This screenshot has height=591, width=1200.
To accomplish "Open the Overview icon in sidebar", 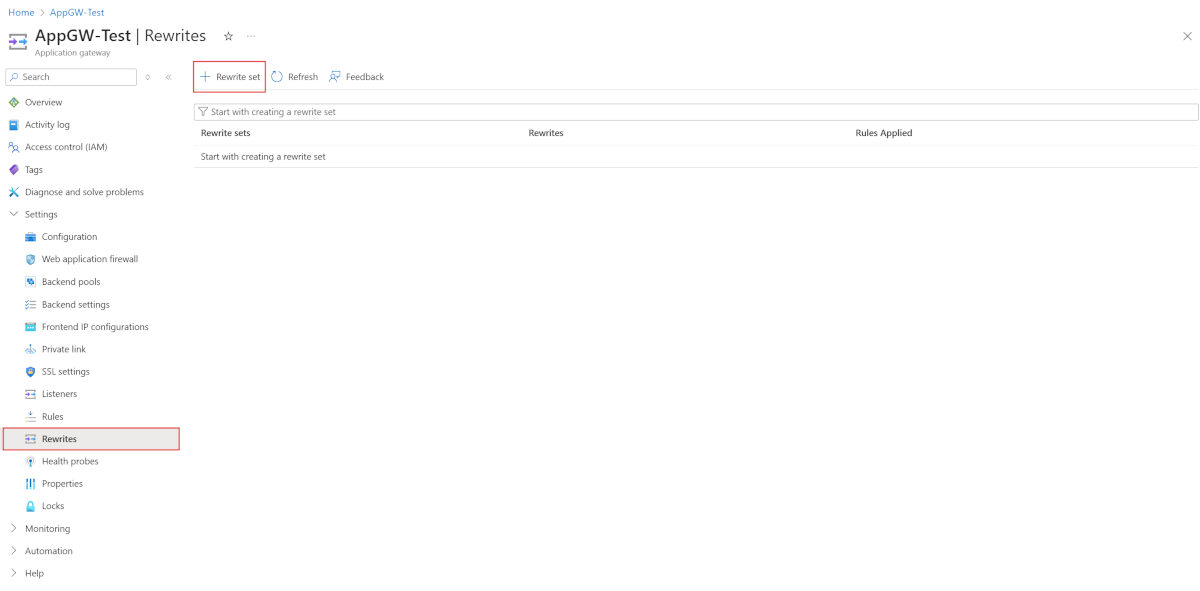I will point(14,102).
